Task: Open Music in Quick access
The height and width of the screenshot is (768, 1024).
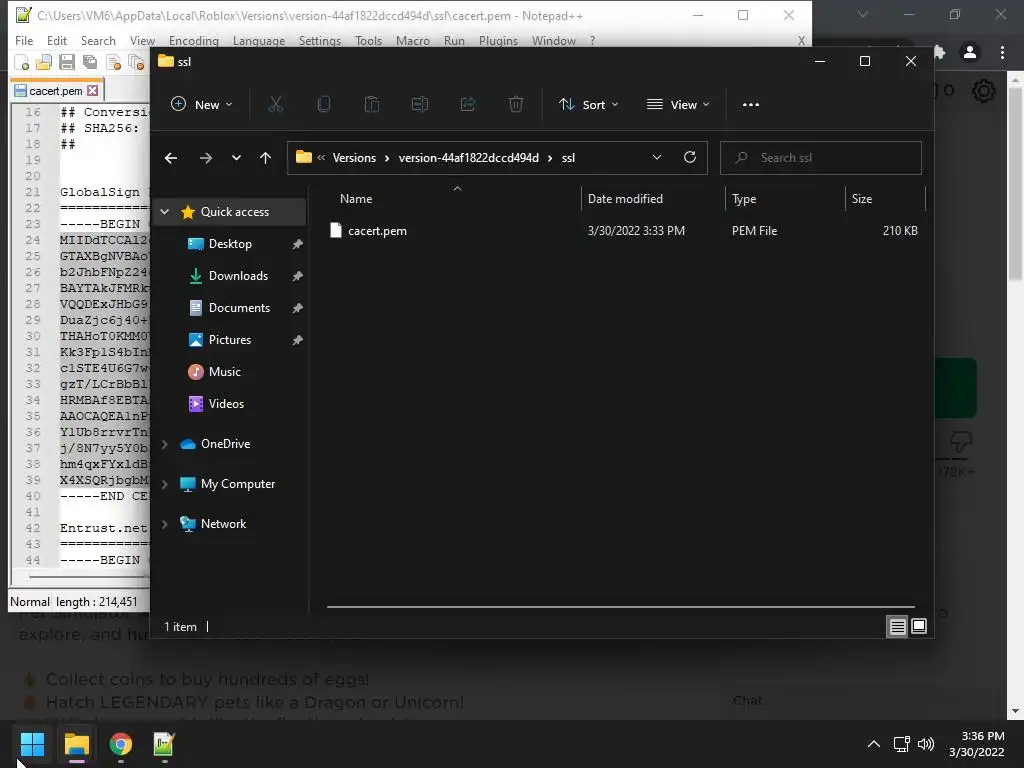Action: point(224,372)
